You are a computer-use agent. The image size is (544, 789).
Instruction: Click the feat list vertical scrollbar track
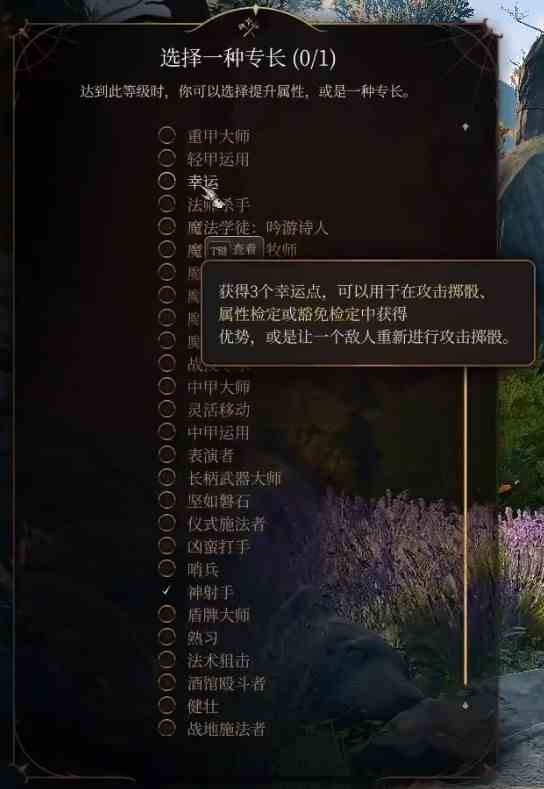[x=465, y=526]
